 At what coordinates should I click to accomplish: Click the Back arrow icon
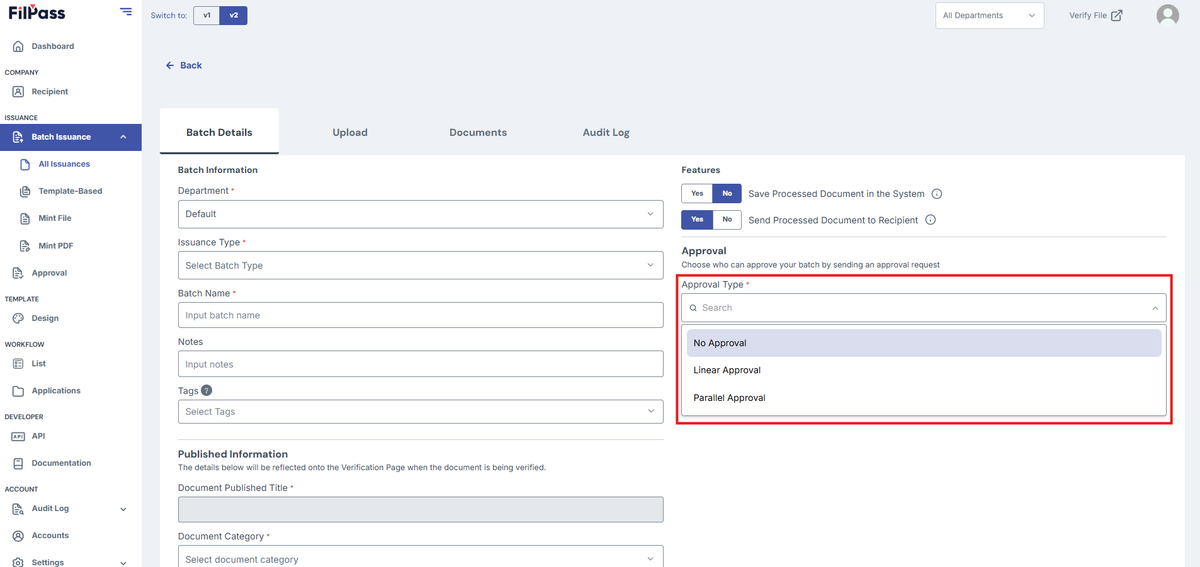coord(170,65)
